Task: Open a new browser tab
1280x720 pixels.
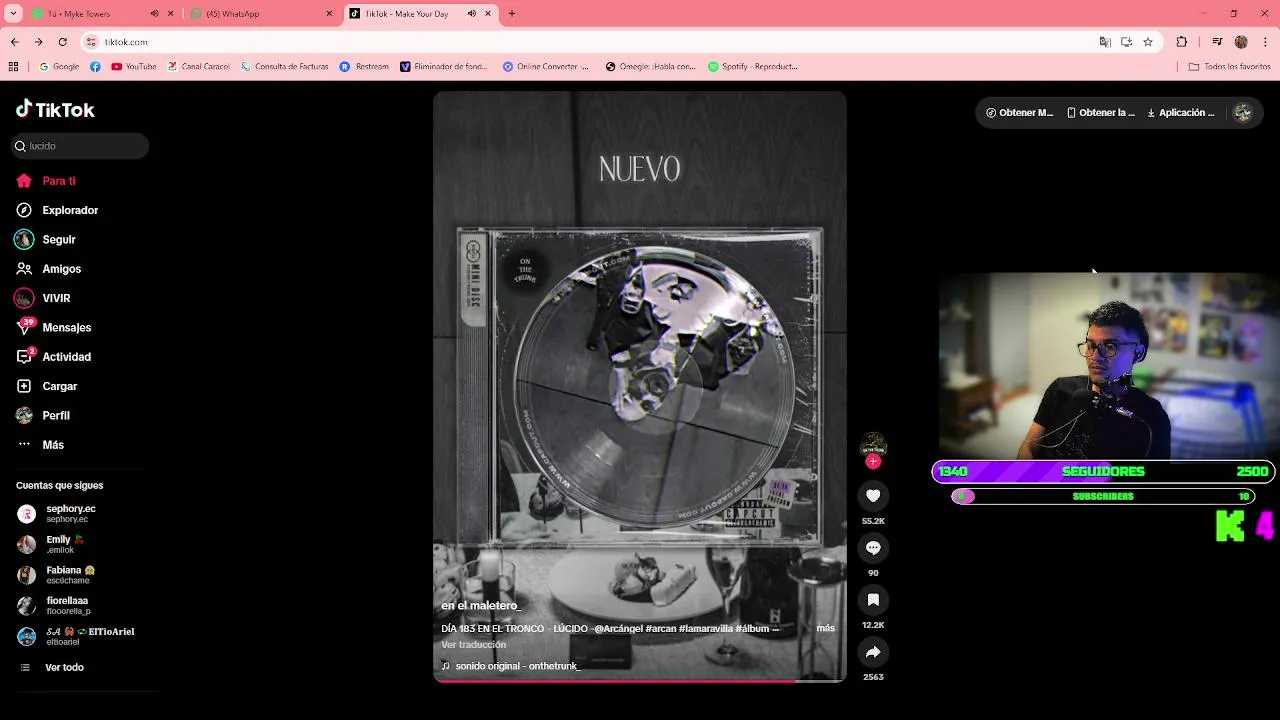Action: 512,14
